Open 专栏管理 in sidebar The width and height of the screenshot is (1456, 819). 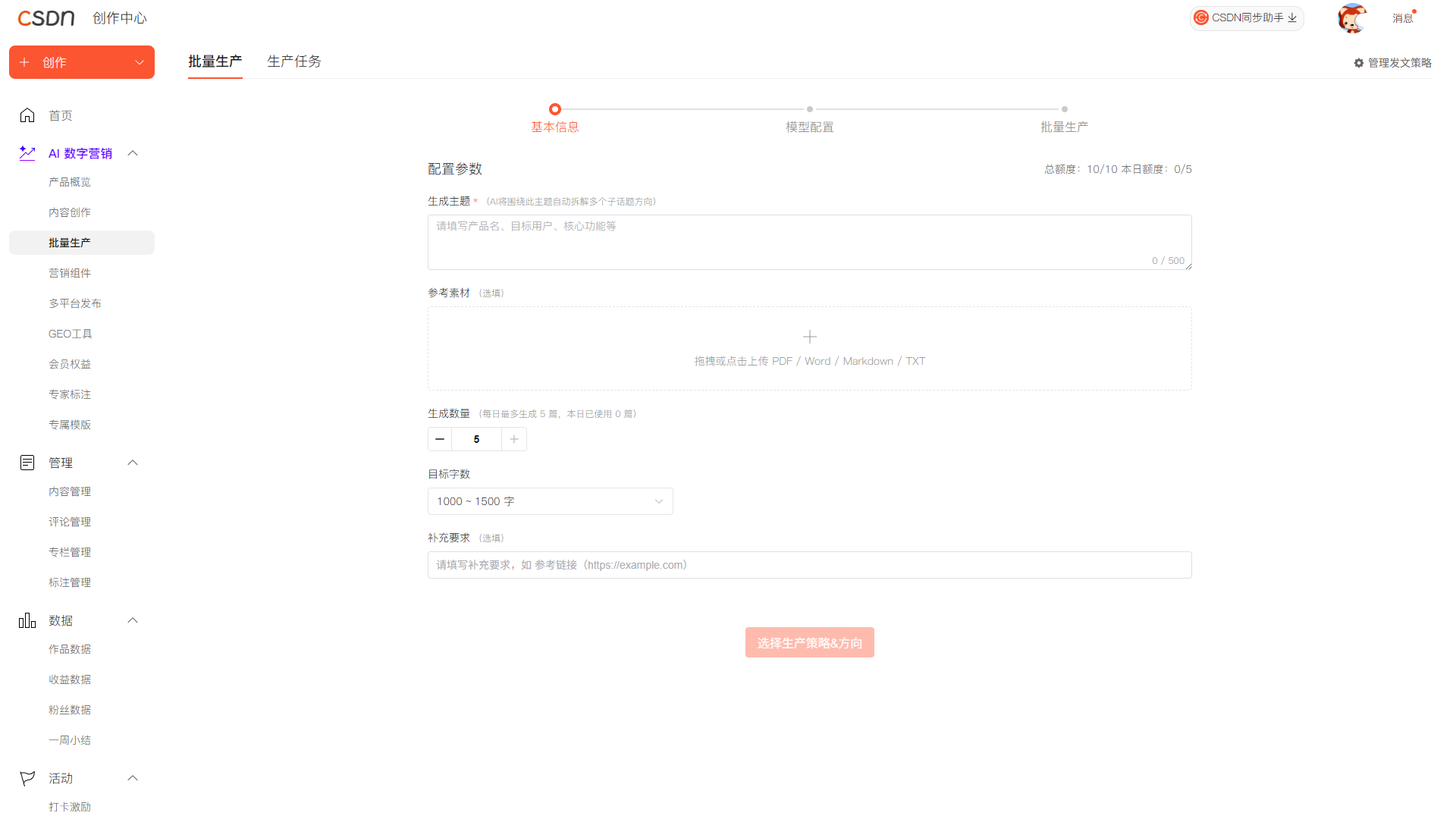tap(70, 552)
